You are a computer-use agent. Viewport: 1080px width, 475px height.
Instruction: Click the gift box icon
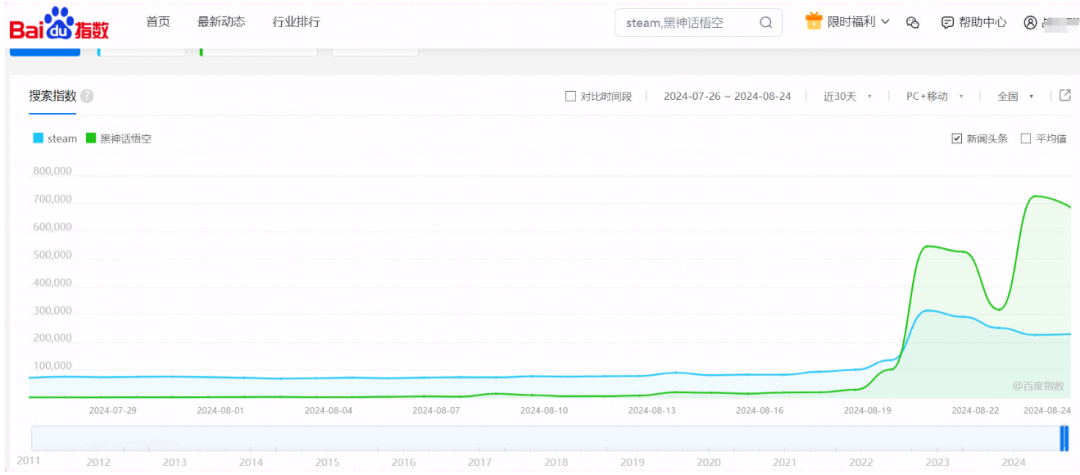click(x=815, y=21)
